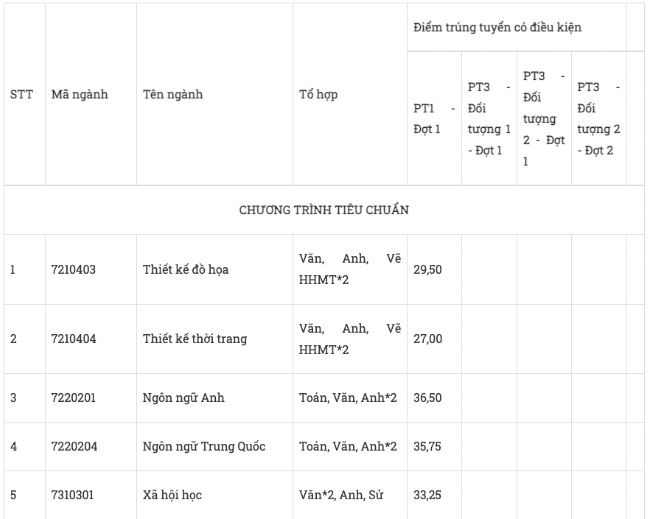Select the Ngôn ngữ Anh cell
Viewport: 651px width, 519px height.
point(184,398)
